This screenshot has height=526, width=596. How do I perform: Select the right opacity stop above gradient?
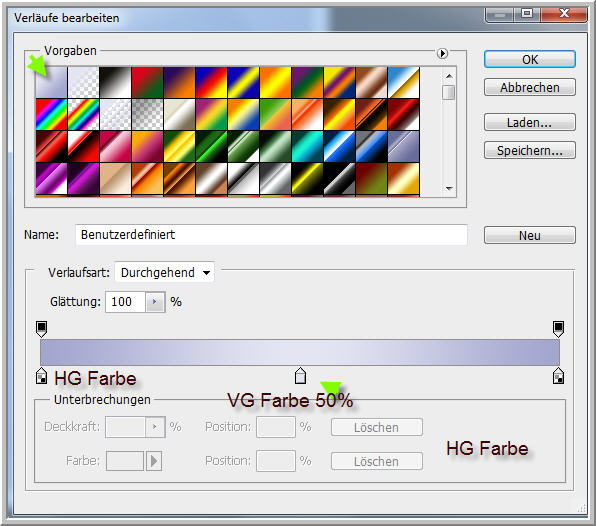point(558,329)
